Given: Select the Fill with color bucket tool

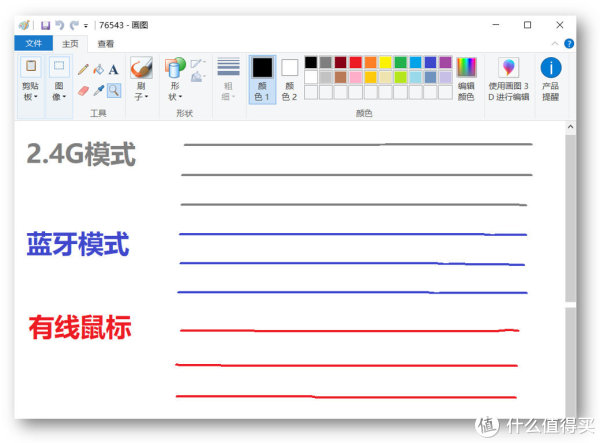Looking at the screenshot, I should tap(99, 69).
